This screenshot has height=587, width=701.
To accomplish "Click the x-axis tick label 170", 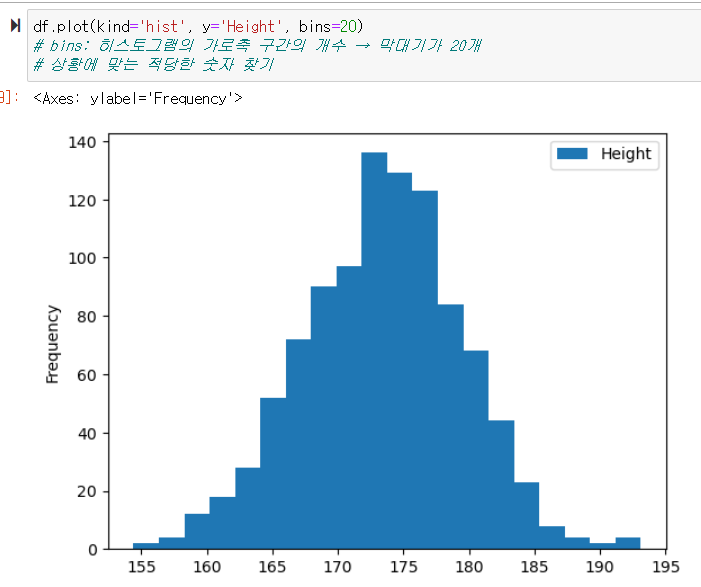I will (338, 567).
